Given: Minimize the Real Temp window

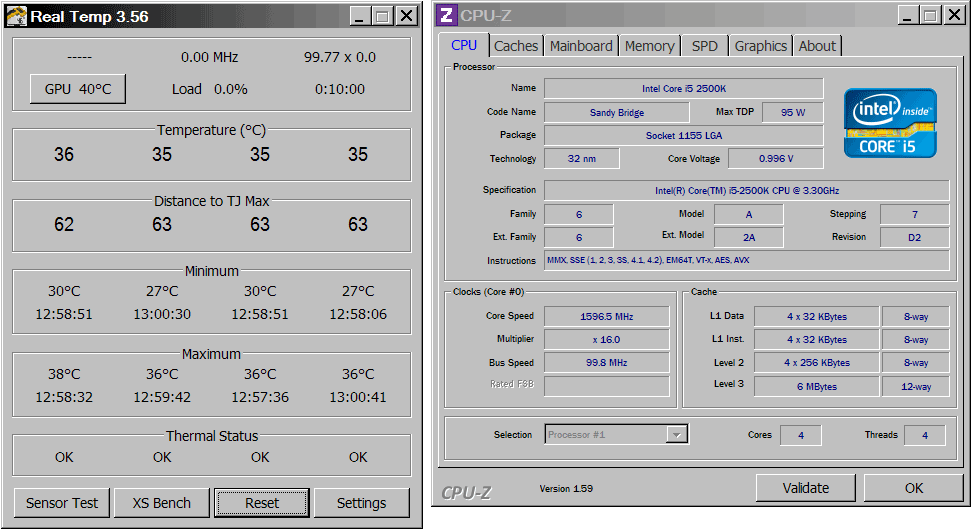Looking at the screenshot, I should coord(359,16).
